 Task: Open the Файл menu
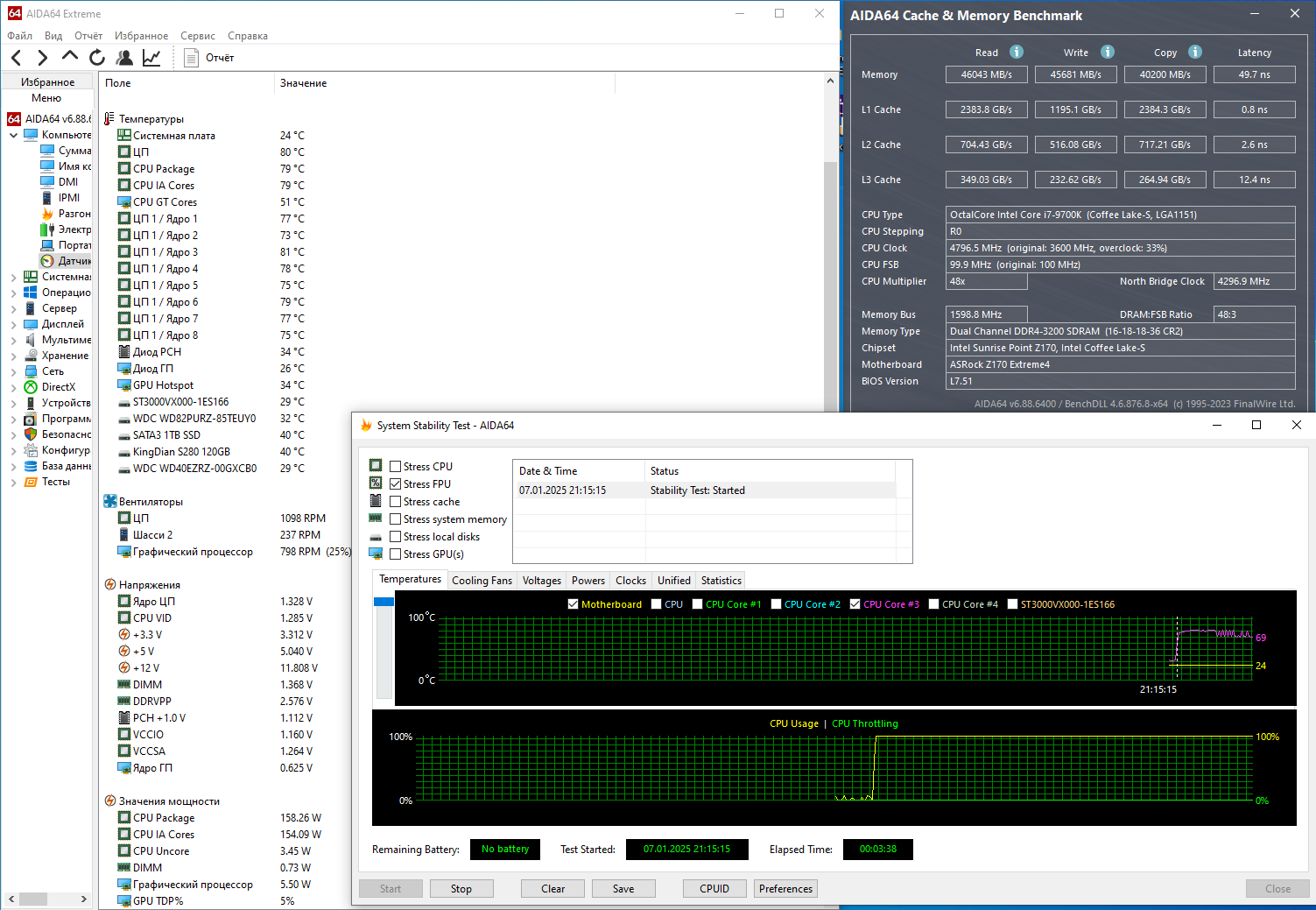(20, 36)
